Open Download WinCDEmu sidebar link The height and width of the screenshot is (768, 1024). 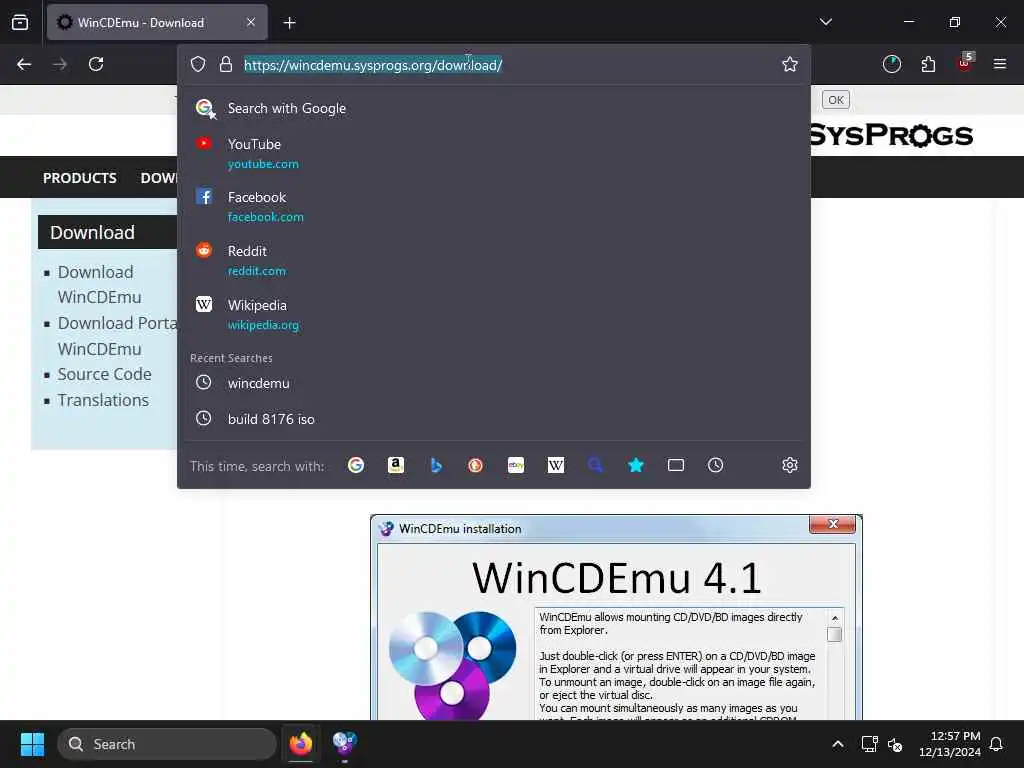[99, 285]
